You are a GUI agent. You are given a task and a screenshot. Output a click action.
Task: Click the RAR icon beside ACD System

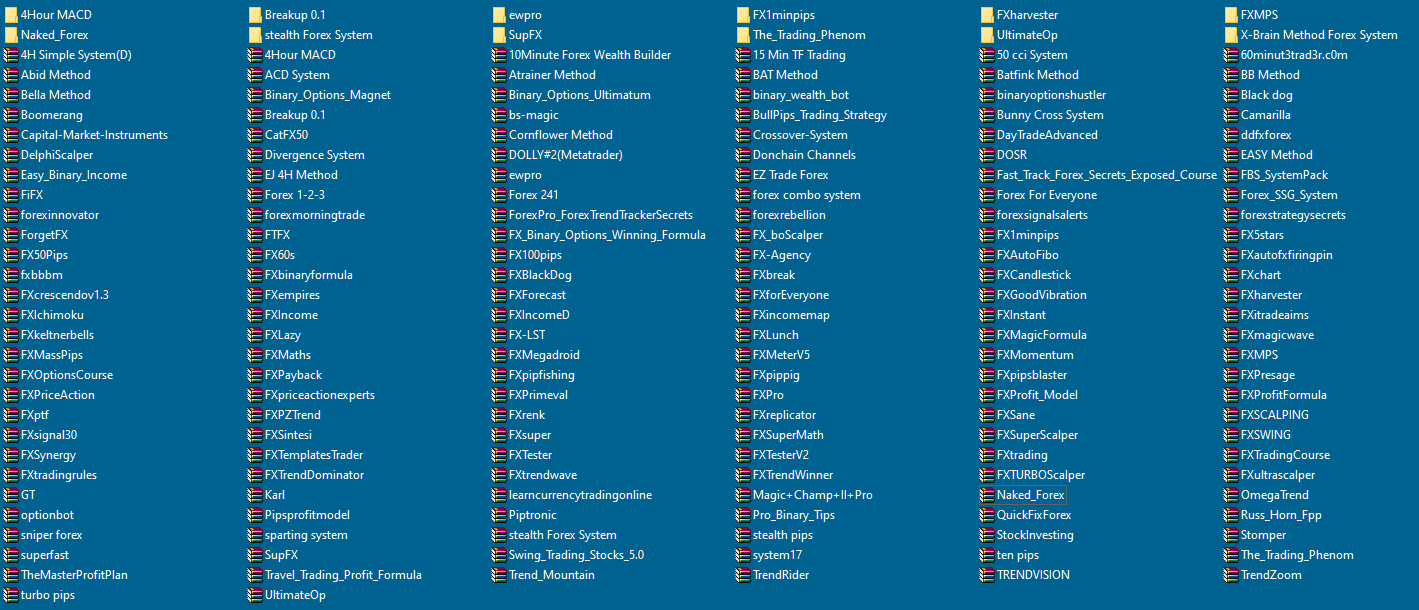coord(255,75)
